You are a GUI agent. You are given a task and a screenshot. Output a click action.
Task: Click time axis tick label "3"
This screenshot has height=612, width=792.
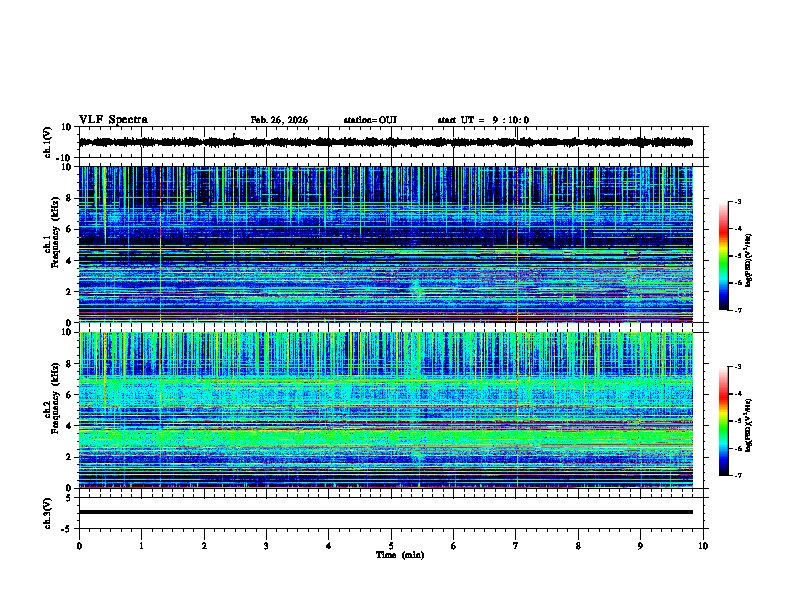tap(266, 546)
